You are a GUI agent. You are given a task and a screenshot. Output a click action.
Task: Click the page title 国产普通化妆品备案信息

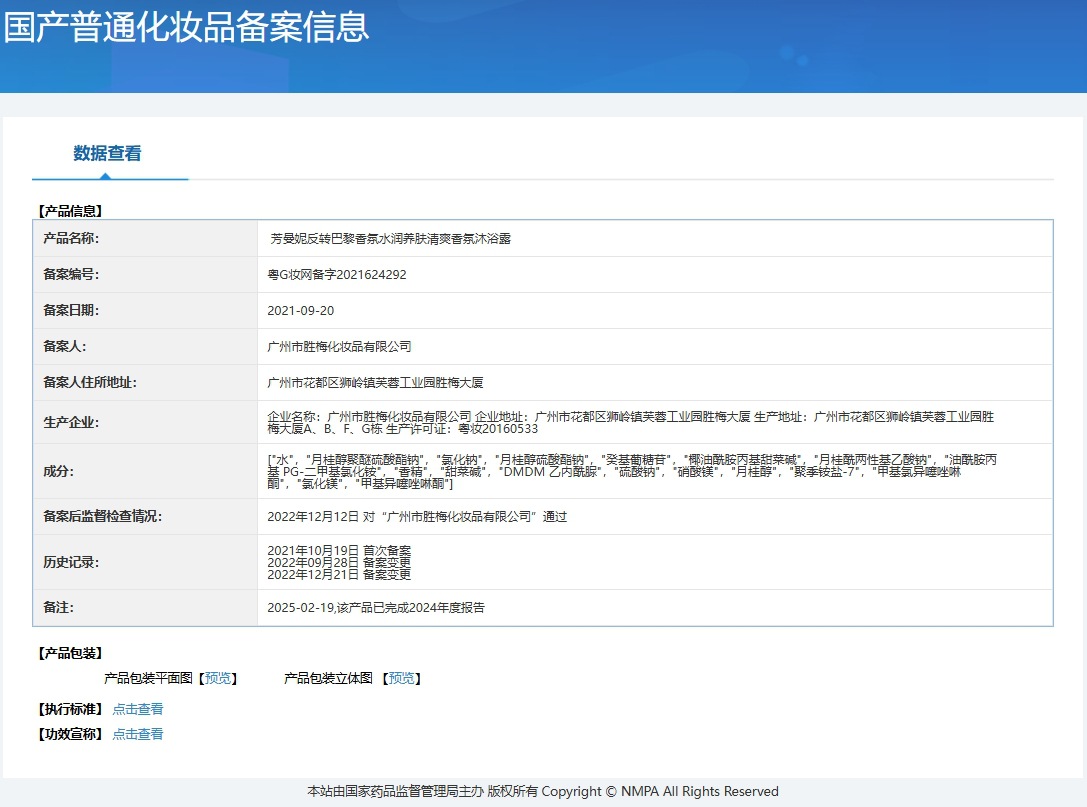pyautogui.click(x=186, y=28)
